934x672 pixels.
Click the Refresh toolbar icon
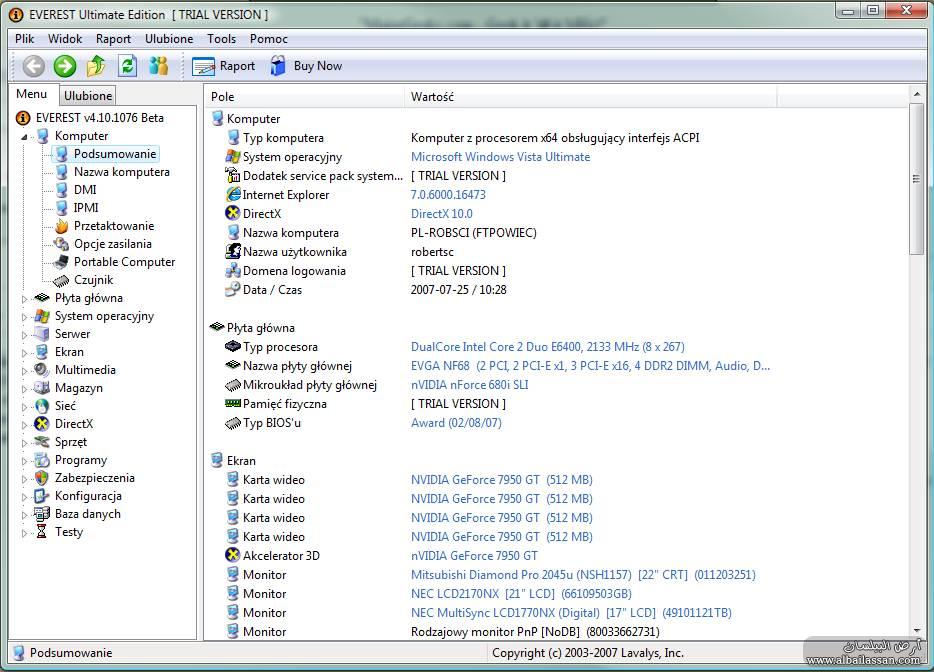click(127, 66)
